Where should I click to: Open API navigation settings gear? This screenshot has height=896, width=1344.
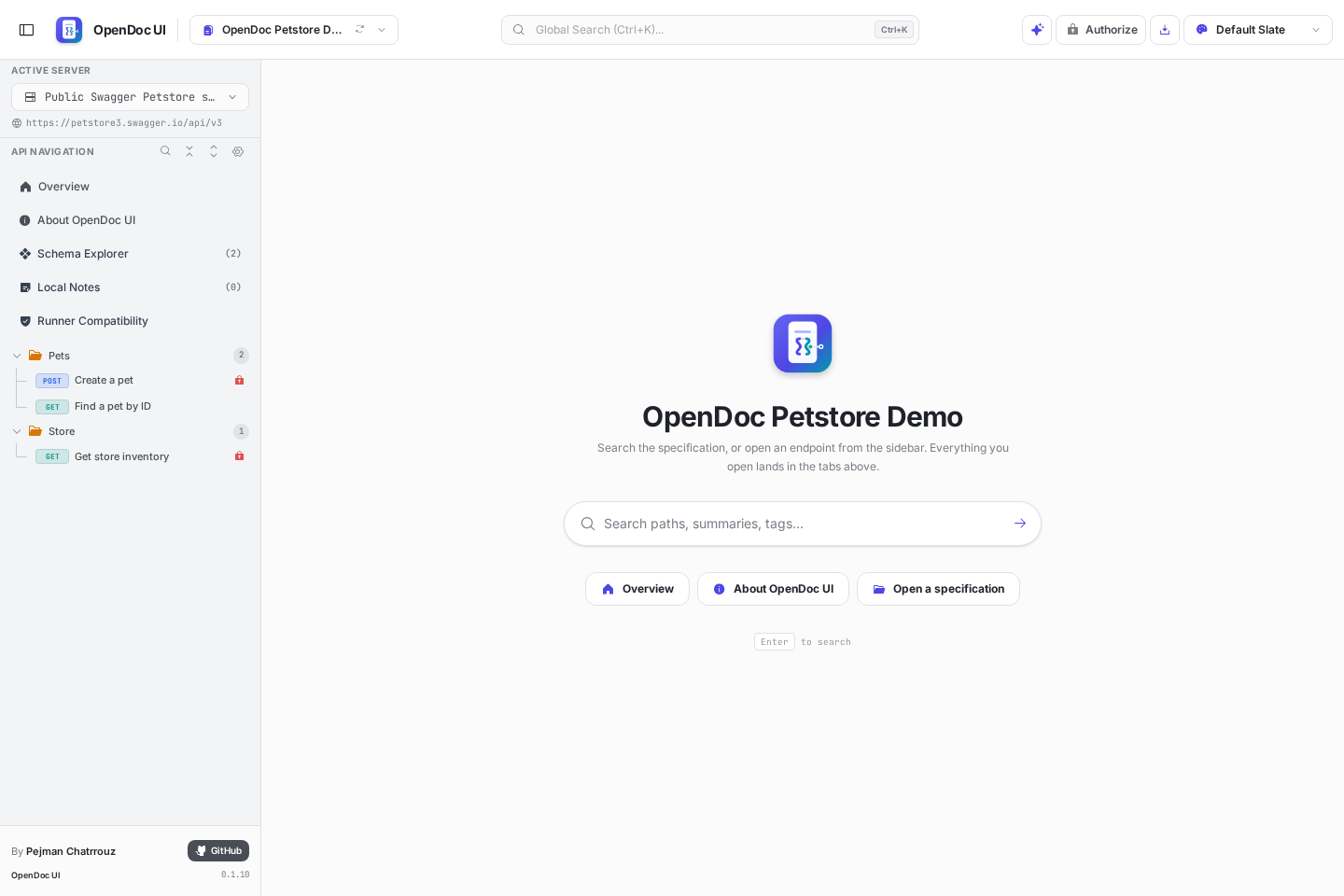click(238, 151)
